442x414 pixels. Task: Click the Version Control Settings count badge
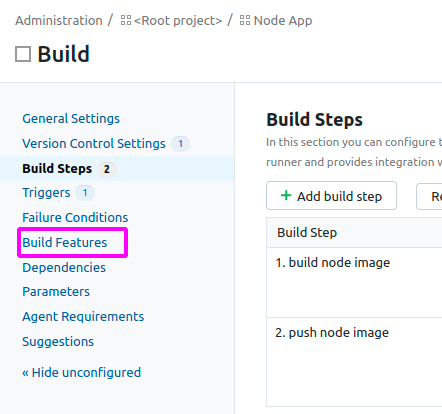tap(180, 144)
